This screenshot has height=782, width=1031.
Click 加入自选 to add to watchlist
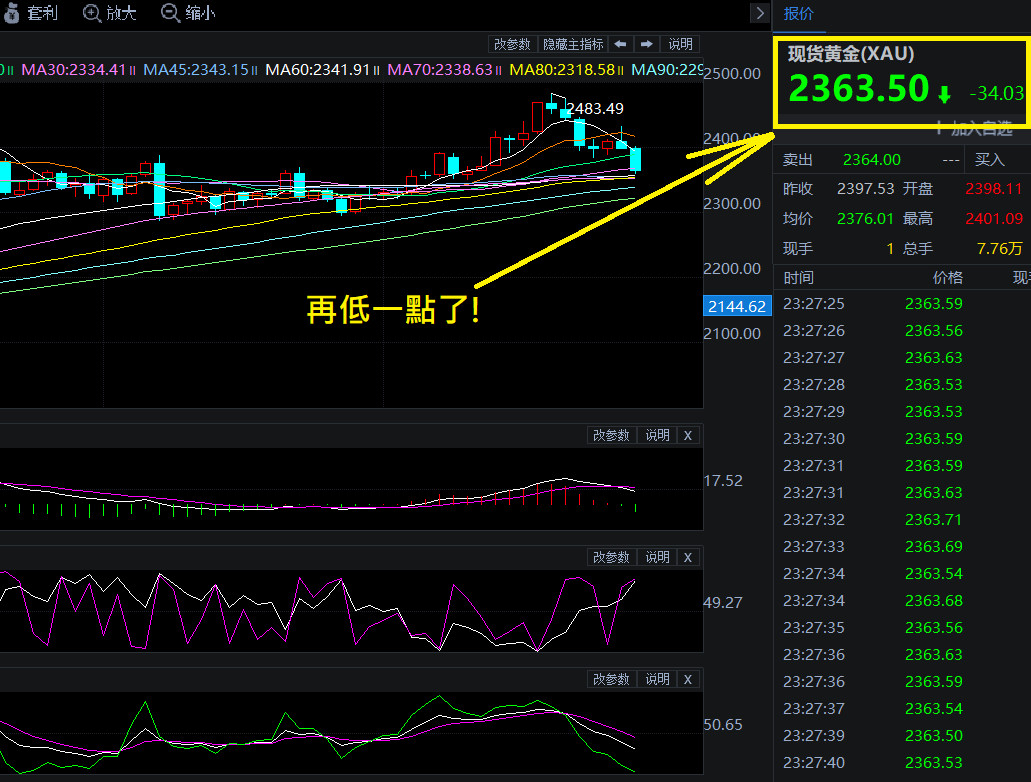(973, 128)
